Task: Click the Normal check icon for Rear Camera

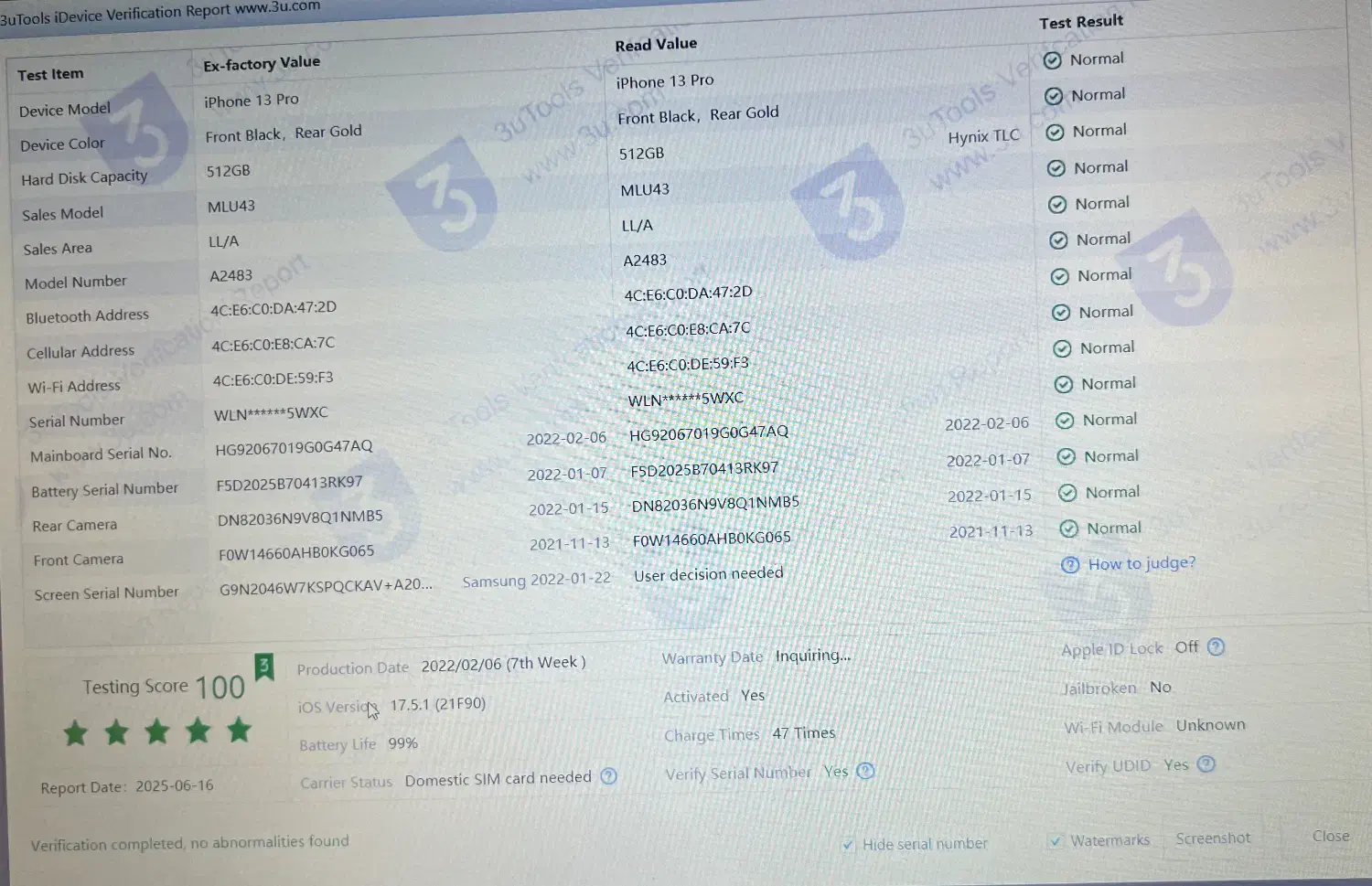Action: click(1067, 493)
